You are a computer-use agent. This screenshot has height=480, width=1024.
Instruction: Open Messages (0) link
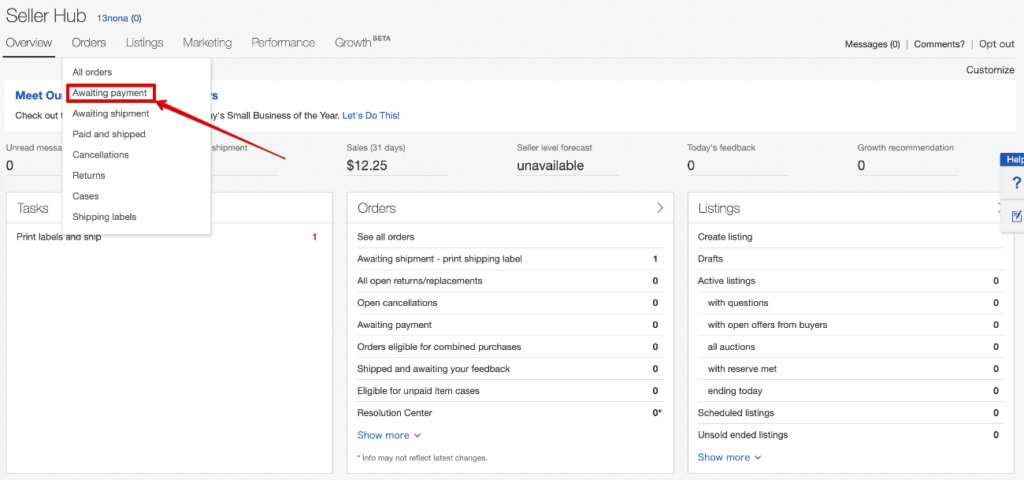872,44
